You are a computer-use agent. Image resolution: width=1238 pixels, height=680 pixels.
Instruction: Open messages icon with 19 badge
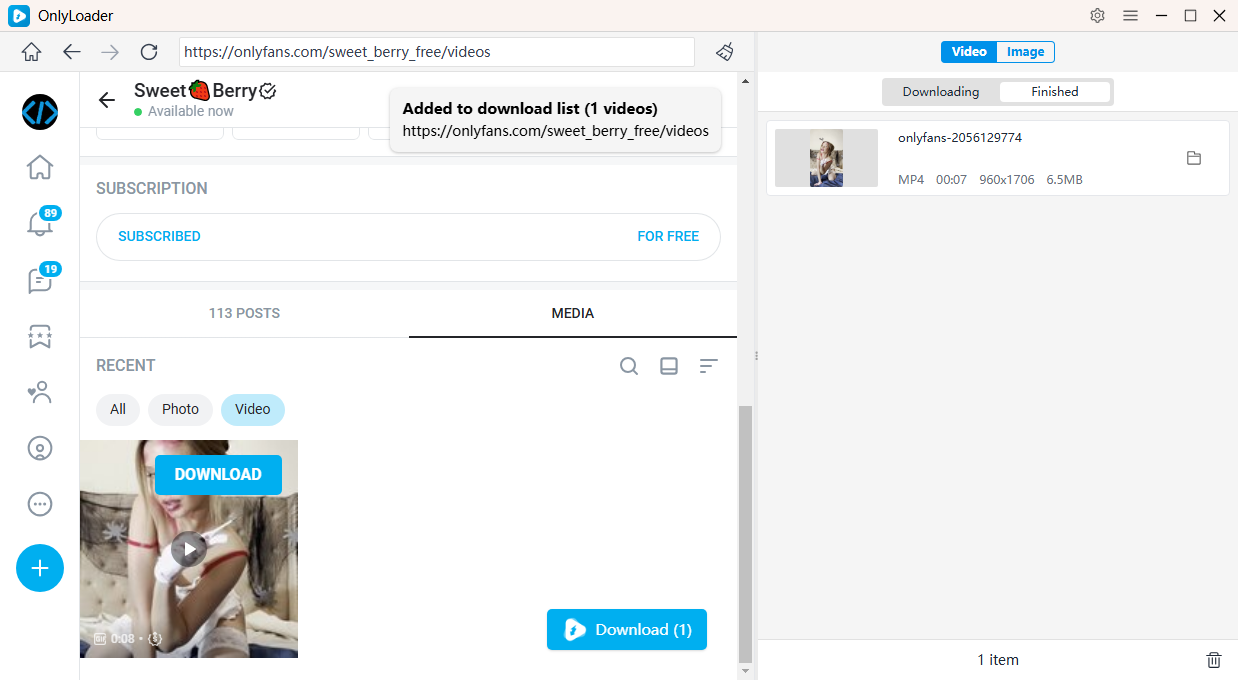click(x=40, y=279)
